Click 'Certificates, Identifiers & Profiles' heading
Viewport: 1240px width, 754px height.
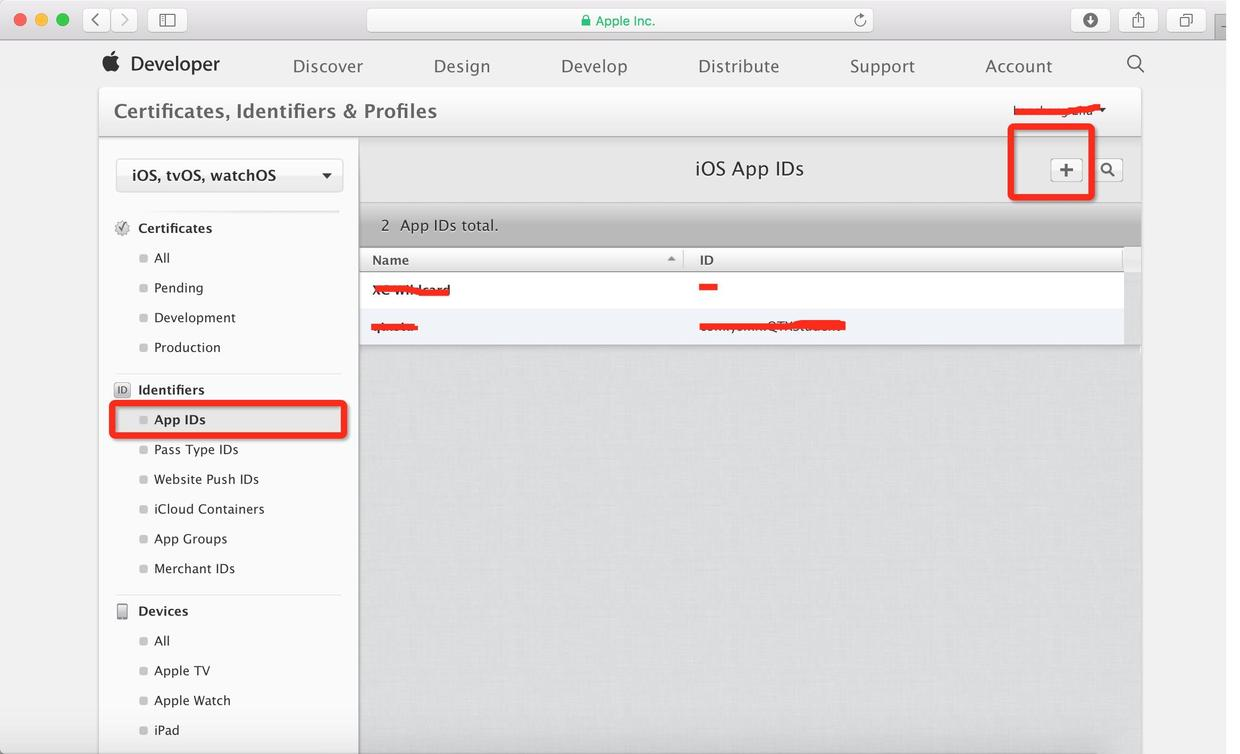pos(275,111)
